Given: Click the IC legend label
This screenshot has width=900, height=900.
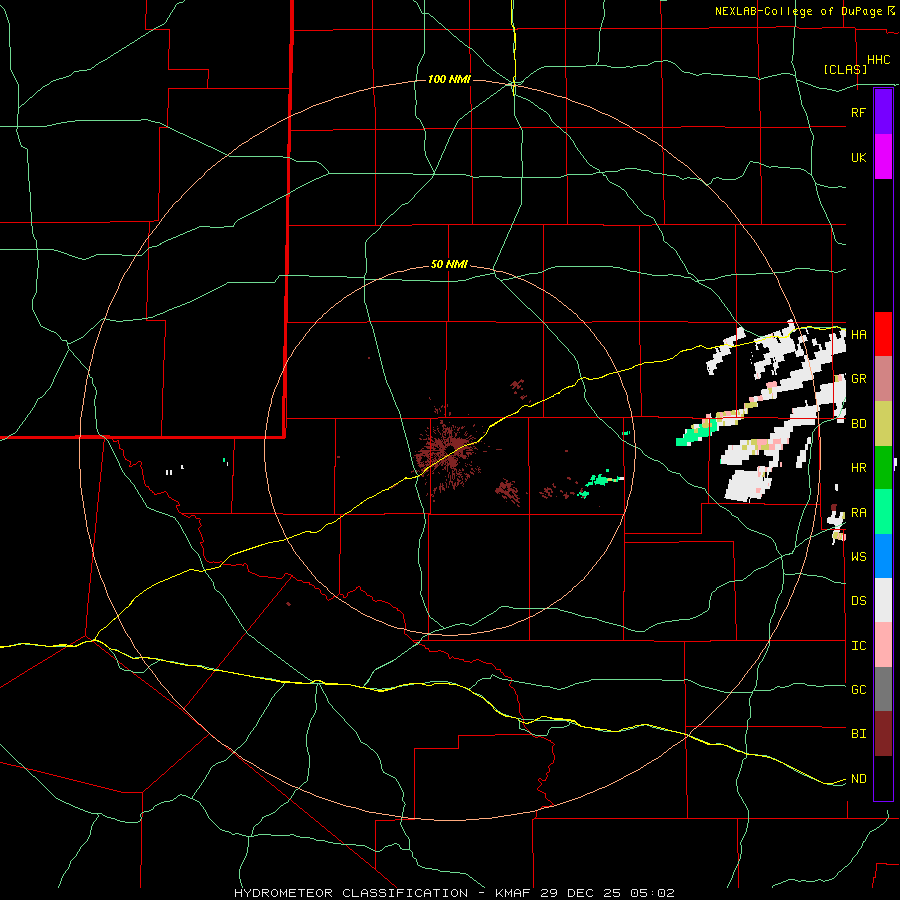Looking at the screenshot, I should pos(858,646).
